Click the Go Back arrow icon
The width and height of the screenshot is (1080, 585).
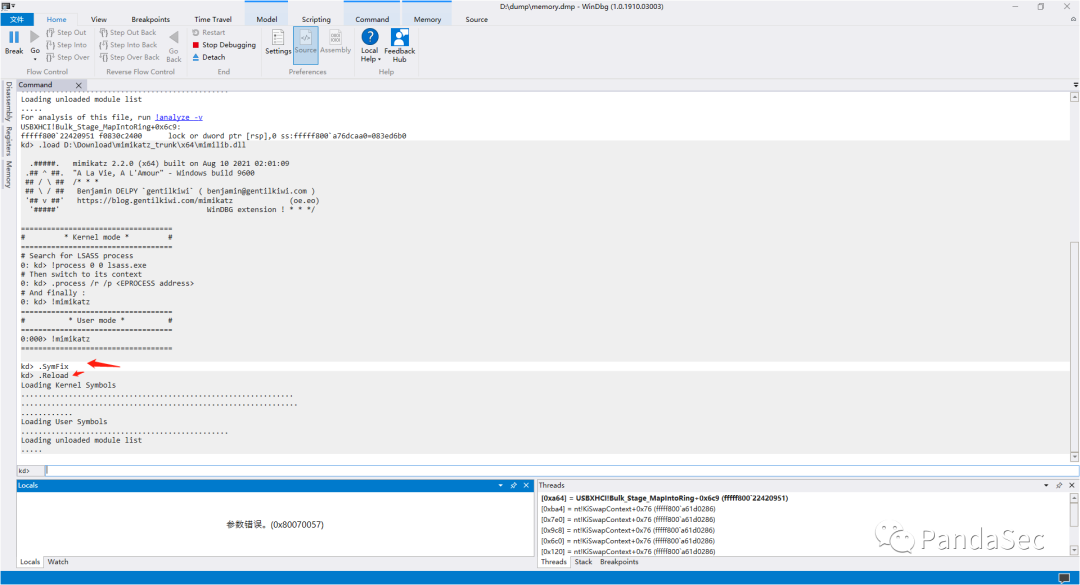coord(174,37)
